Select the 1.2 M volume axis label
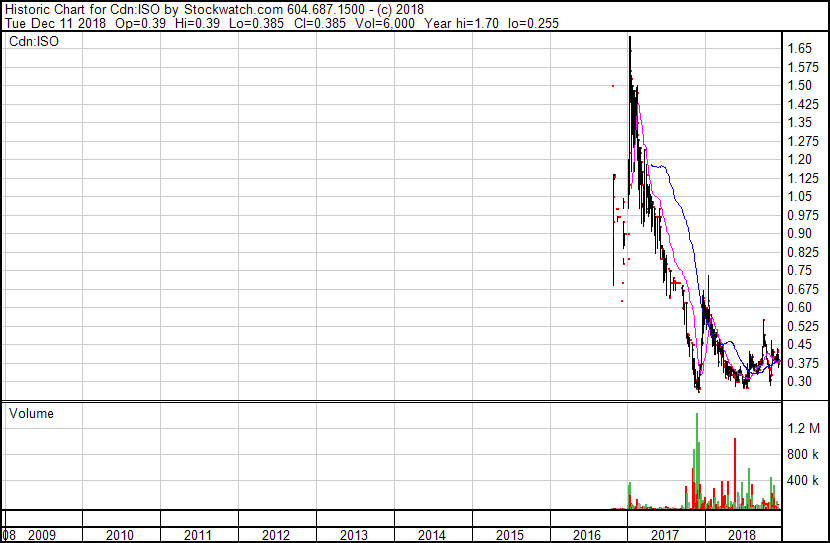Viewport: 830px width, 543px height. click(x=802, y=428)
